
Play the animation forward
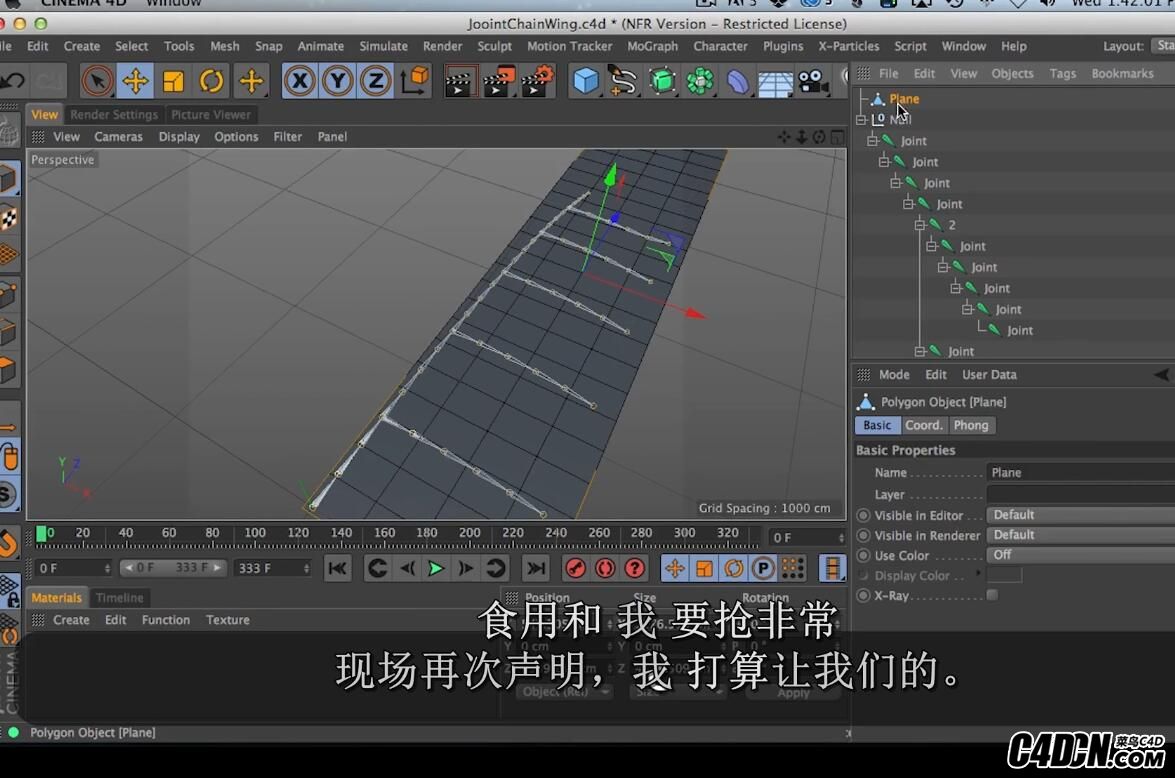point(435,568)
